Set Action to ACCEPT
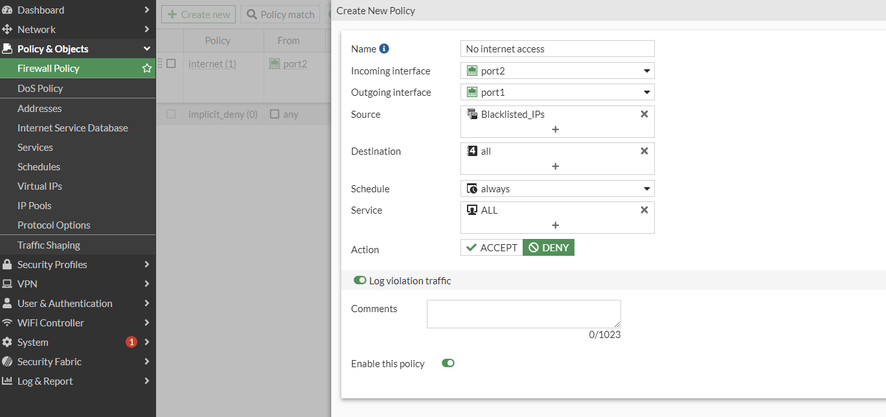The image size is (886, 417). 491,247
